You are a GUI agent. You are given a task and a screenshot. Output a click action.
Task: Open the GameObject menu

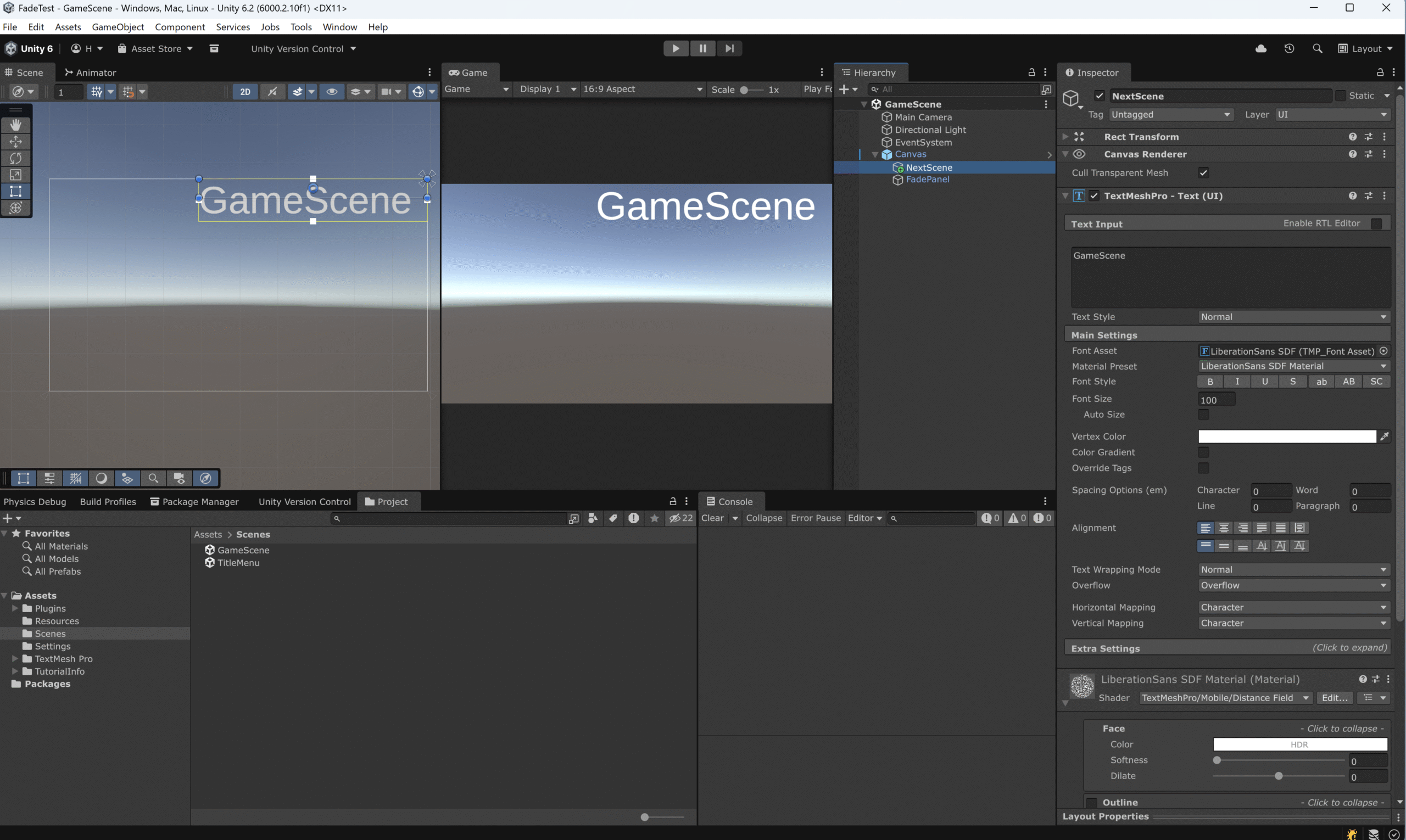point(118,27)
